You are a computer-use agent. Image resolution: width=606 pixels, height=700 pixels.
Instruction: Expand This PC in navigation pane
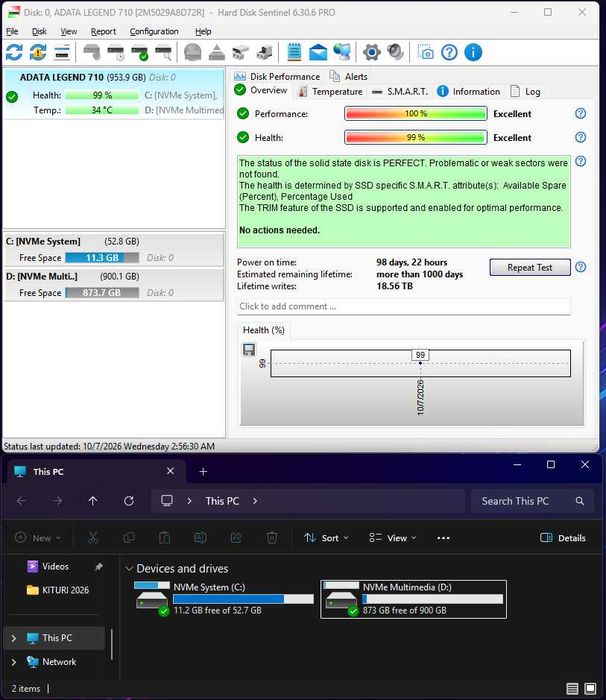[14, 638]
